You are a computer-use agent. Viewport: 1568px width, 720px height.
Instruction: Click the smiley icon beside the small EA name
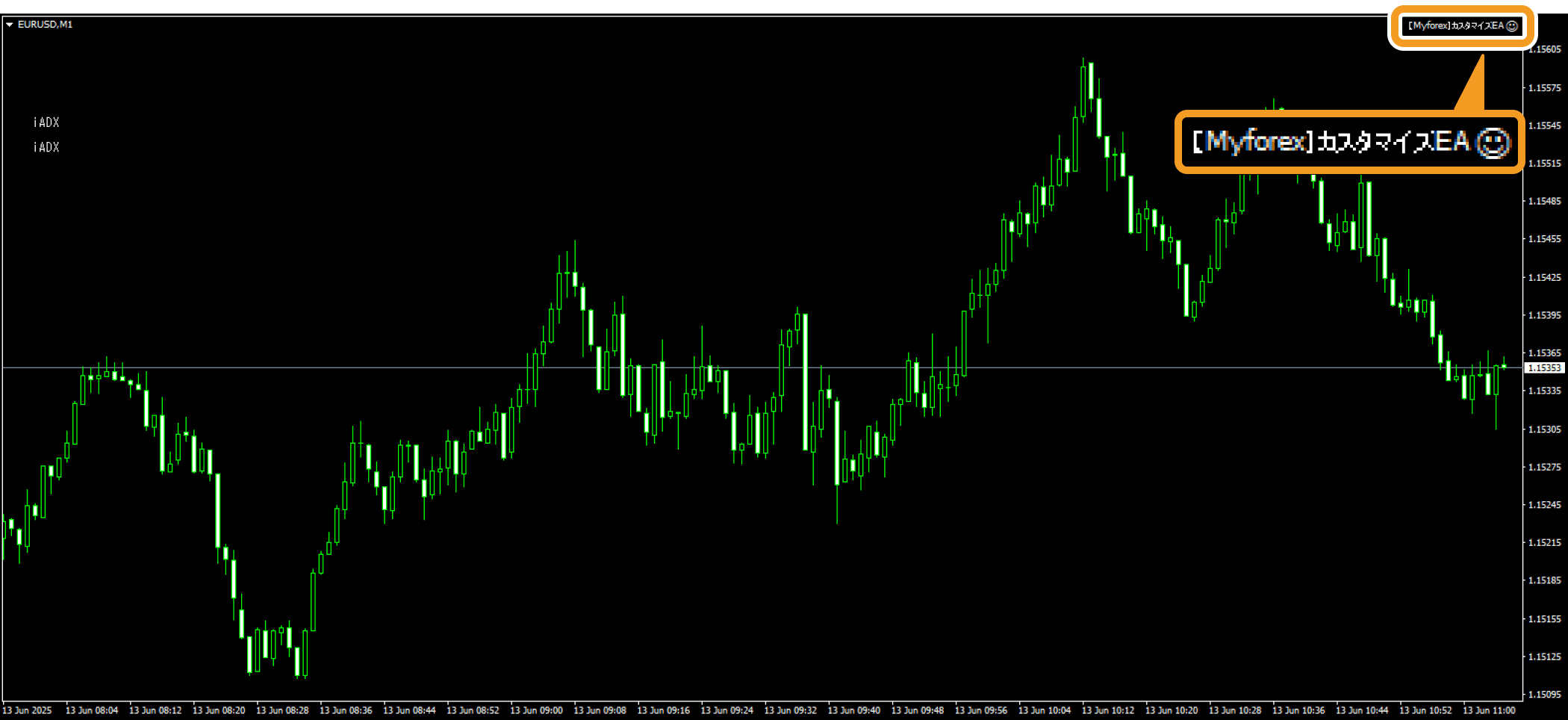(1512, 25)
